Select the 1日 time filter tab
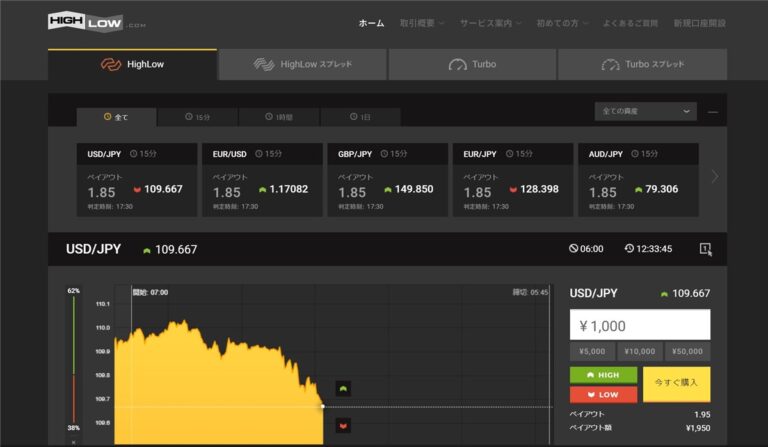This screenshot has width=768, height=447. [360, 117]
